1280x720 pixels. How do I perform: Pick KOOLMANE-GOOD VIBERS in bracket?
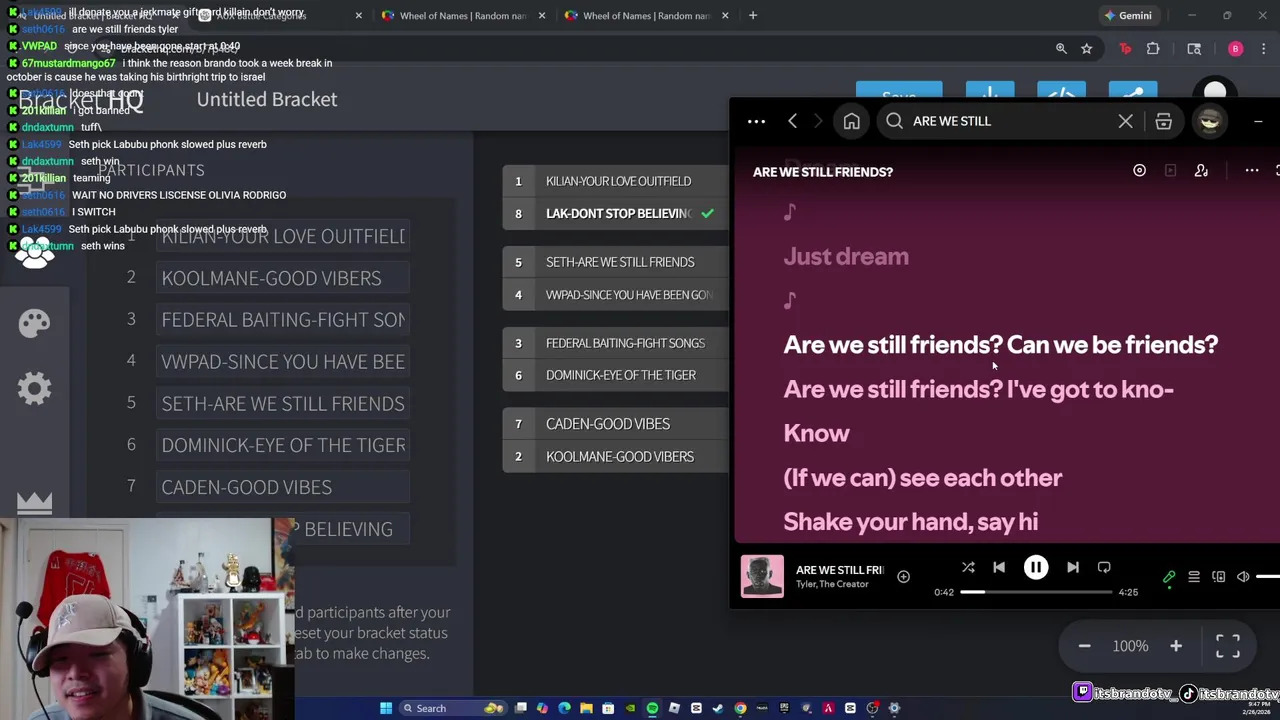click(615, 456)
